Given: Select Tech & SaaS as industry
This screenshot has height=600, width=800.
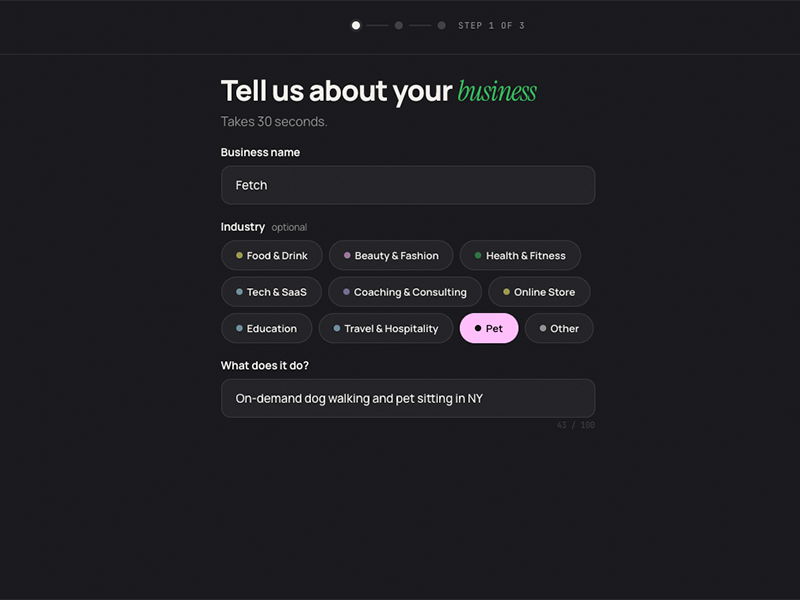Looking at the screenshot, I should [270, 292].
